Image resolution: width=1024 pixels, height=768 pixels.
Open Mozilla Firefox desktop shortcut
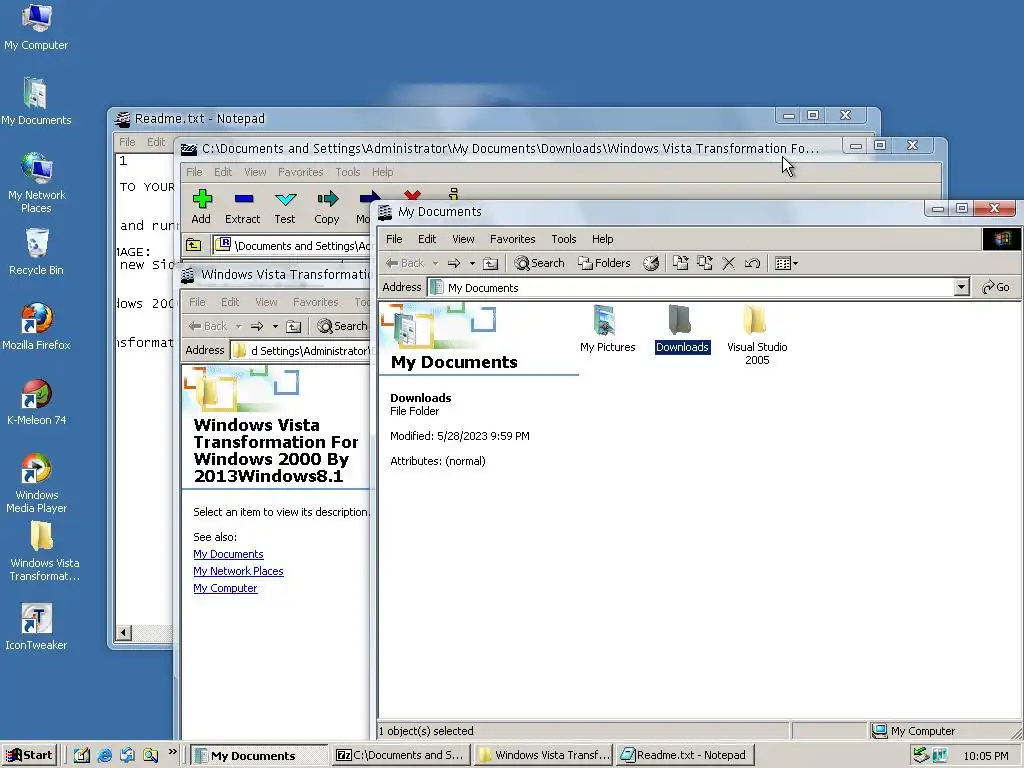click(x=37, y=327)
